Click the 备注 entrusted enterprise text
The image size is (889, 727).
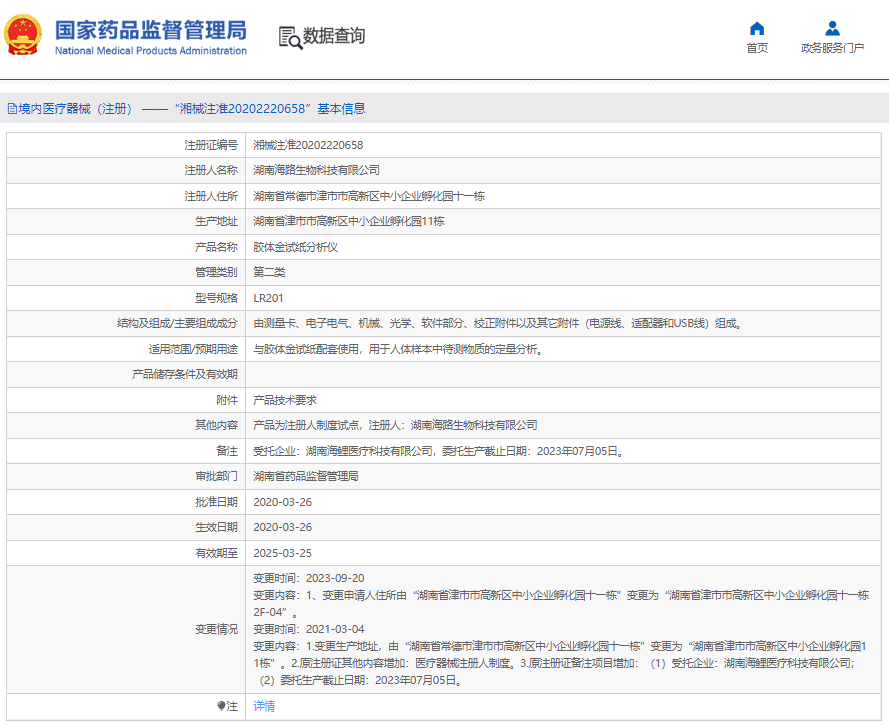[439, 451]
